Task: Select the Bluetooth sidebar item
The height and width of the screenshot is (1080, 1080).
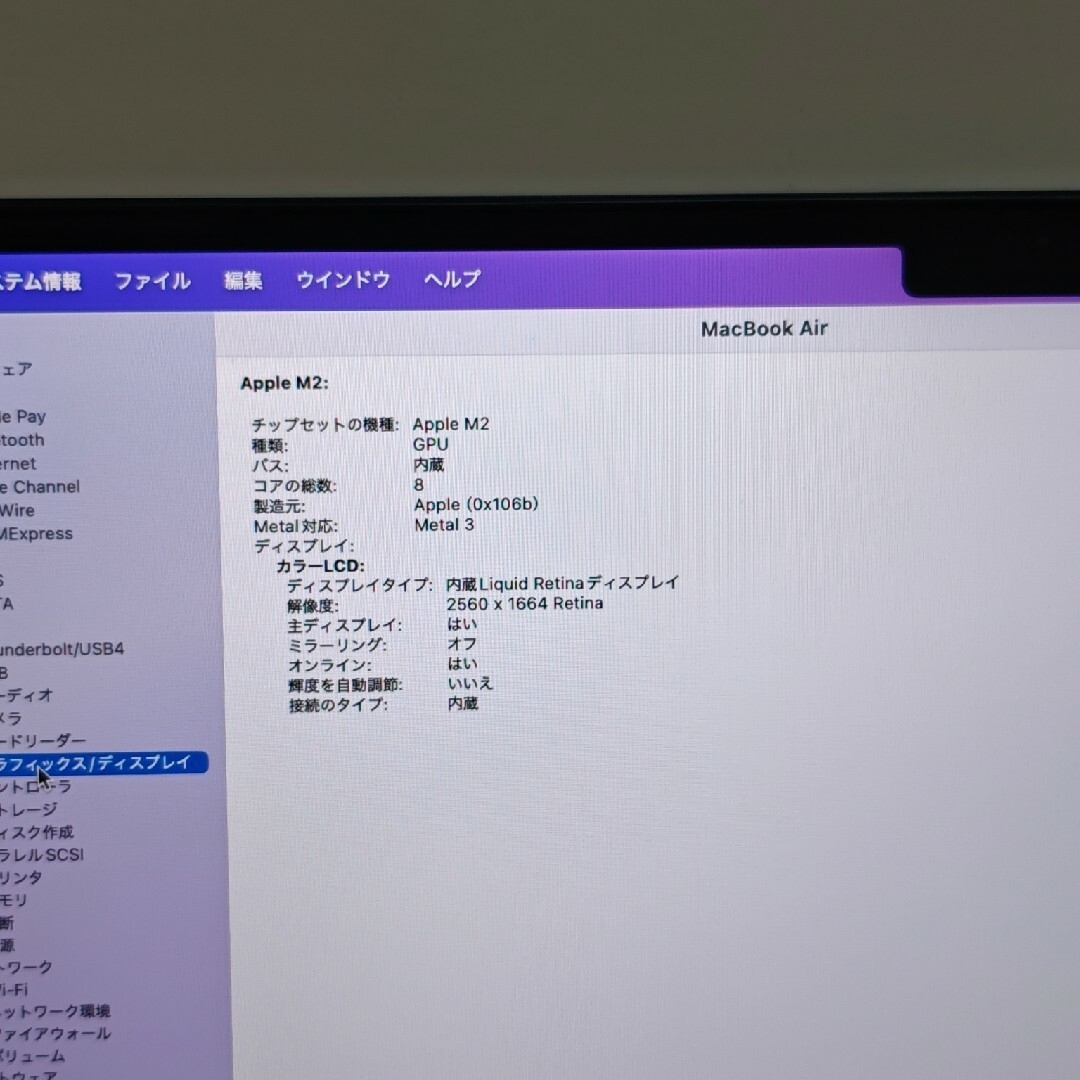Action: (22, 440)
